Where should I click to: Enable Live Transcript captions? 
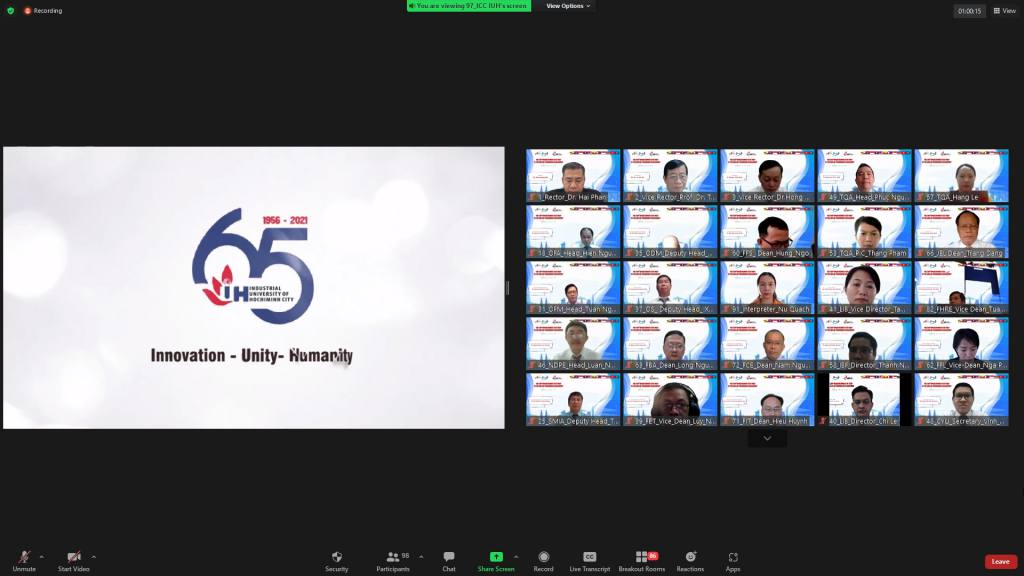coord(589,561)
